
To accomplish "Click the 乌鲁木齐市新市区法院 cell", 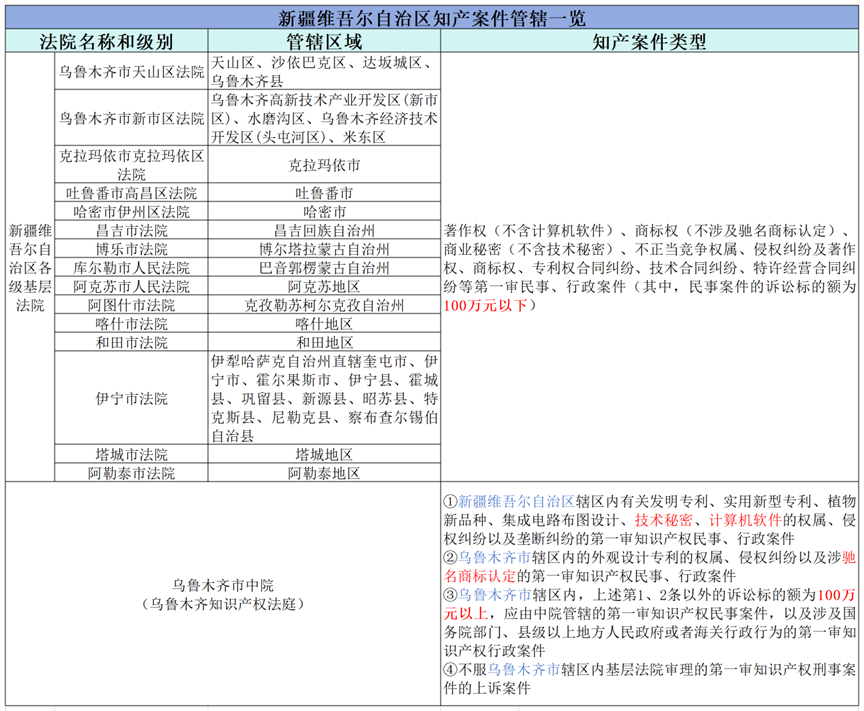I will [x=131, y=118].
